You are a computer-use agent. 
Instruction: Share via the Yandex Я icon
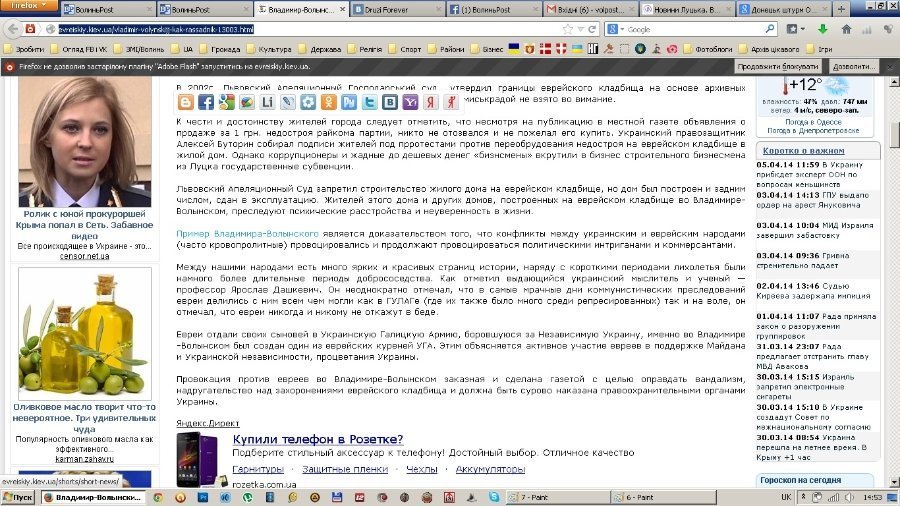point(431,102)
